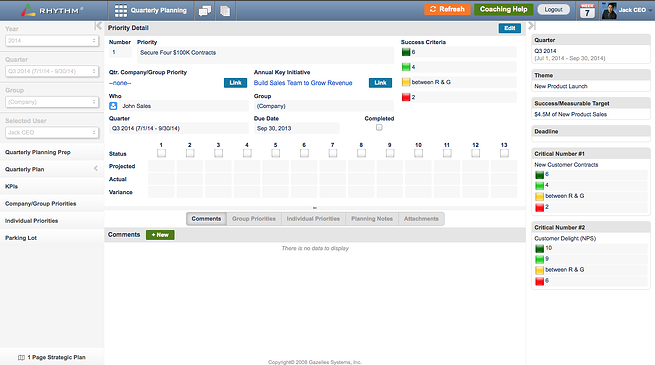Open the week 7 calendar icon
Viewport: 655px width, 365px height.
pos(587,11)
